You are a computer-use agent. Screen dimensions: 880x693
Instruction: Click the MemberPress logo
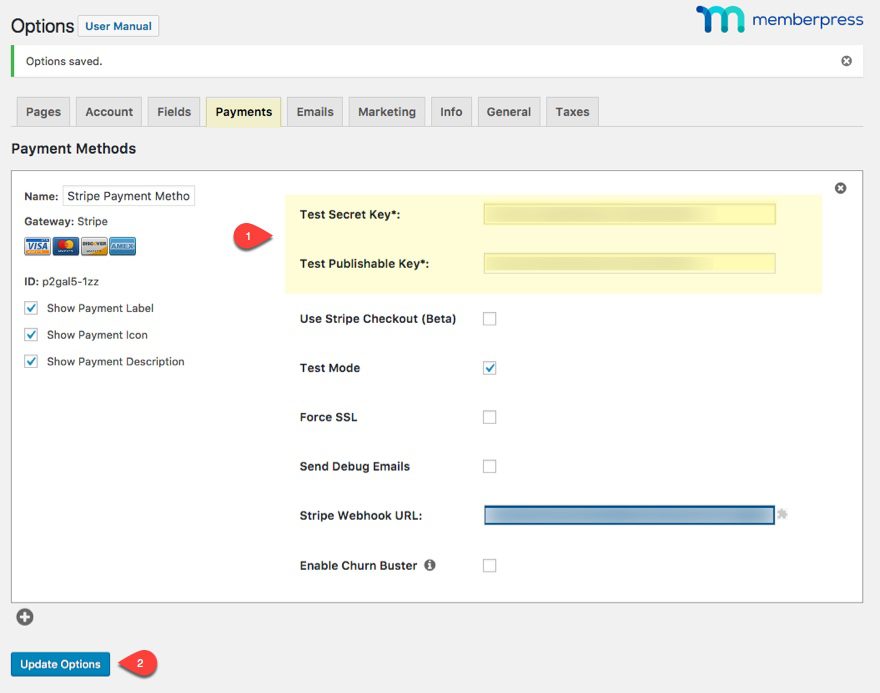click(779, 19)
